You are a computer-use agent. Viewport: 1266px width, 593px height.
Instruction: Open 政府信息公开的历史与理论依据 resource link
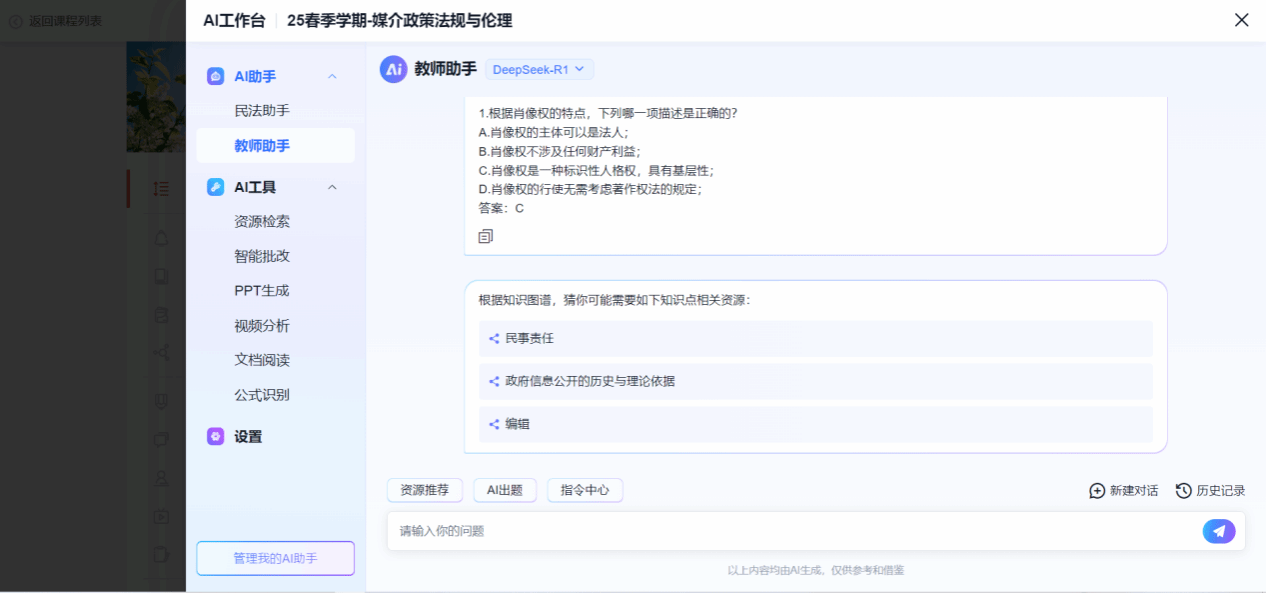(x=590, y=381)
